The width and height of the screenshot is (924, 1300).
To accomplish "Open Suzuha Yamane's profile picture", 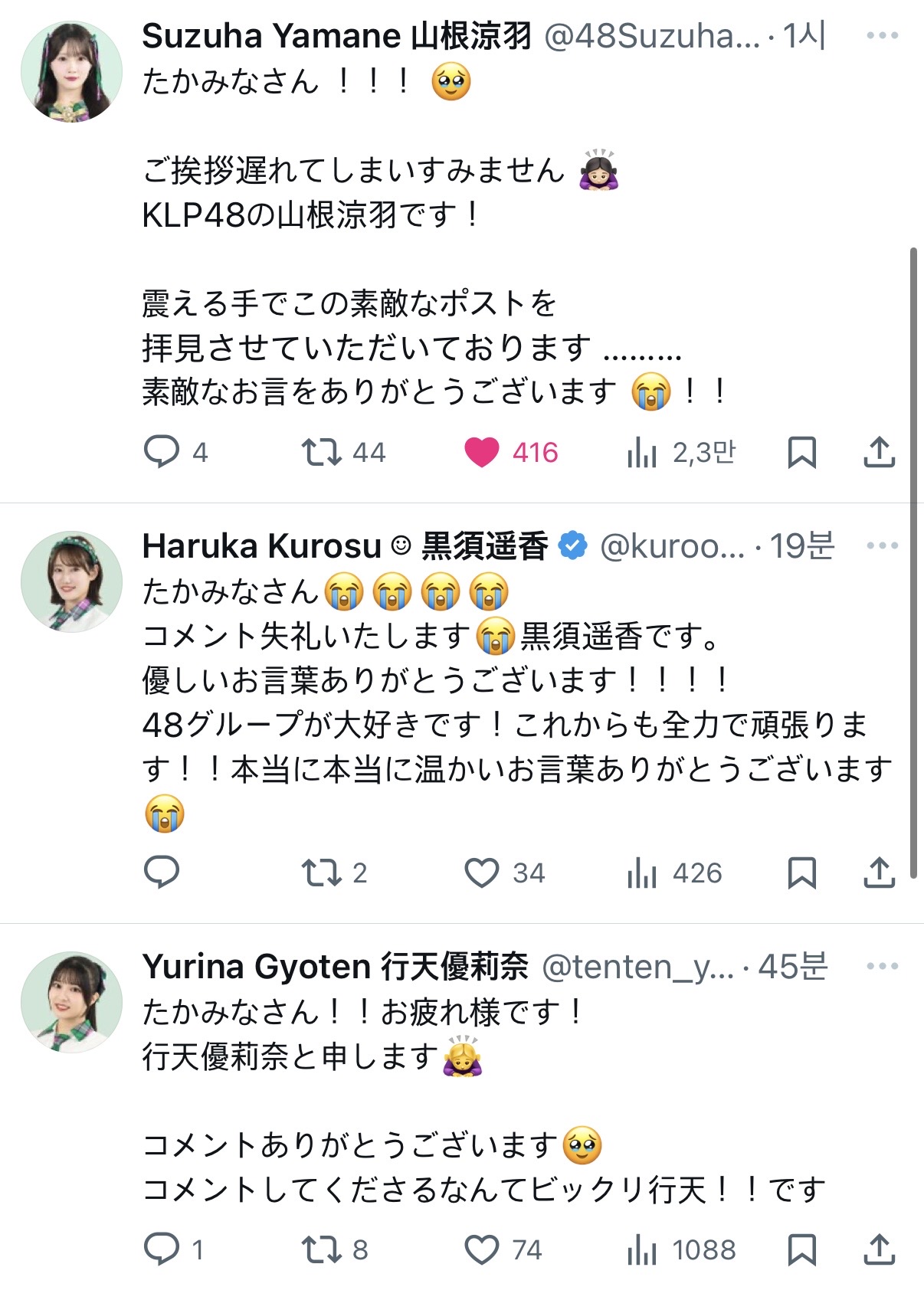I will click(x=71, y=71).
